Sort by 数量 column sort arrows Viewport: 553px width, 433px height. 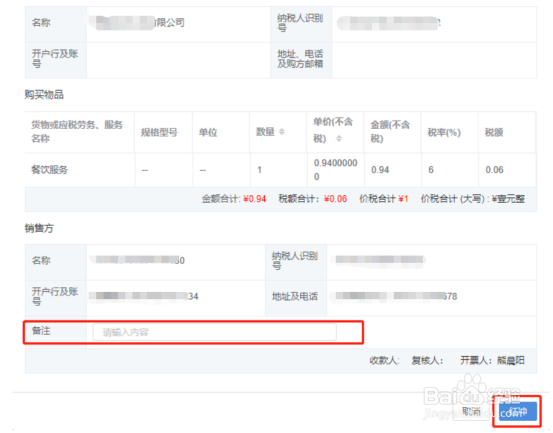coord(282,132)
